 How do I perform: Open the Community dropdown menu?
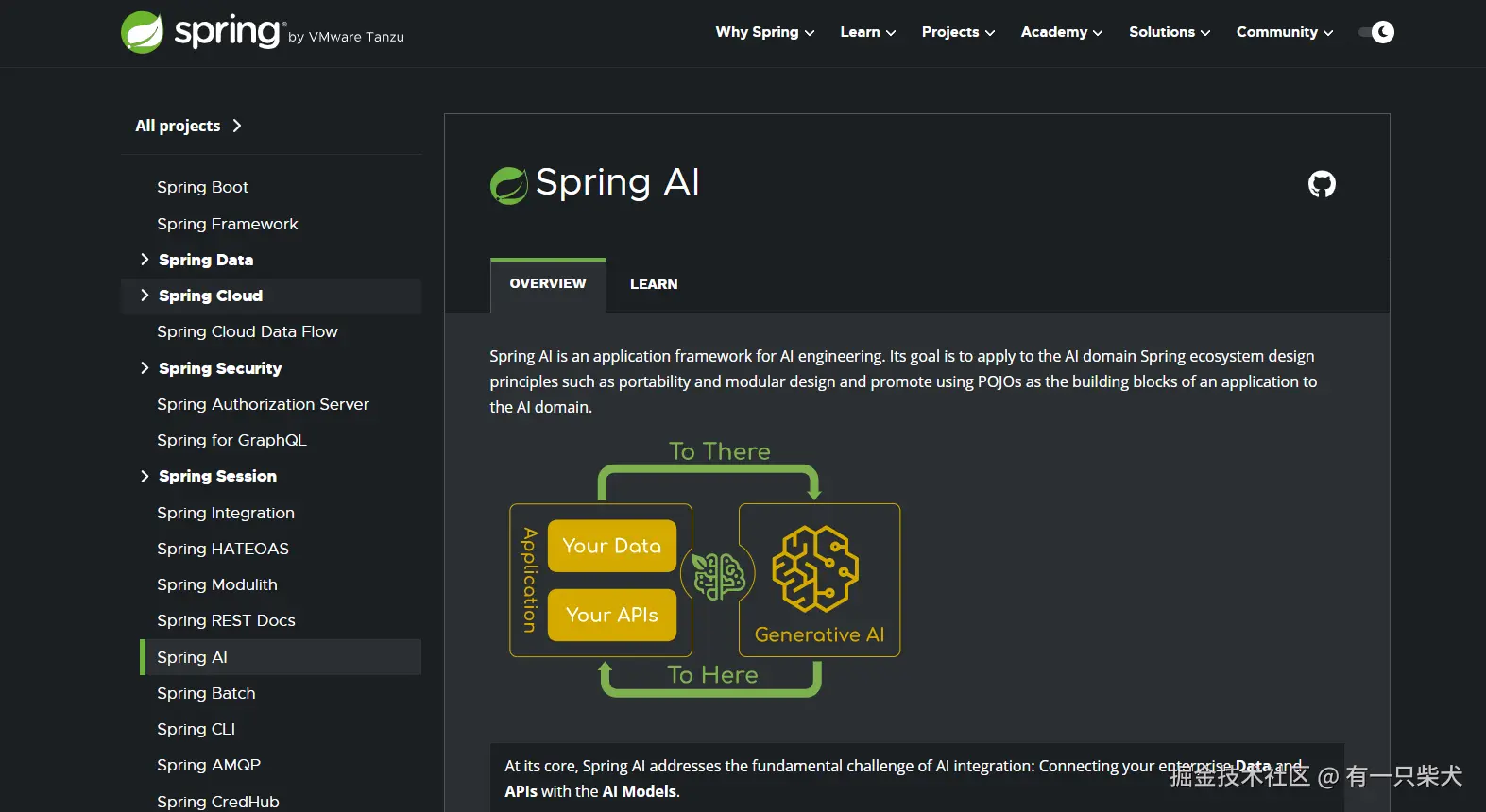pyautogui.click(x=1285, y=32)
